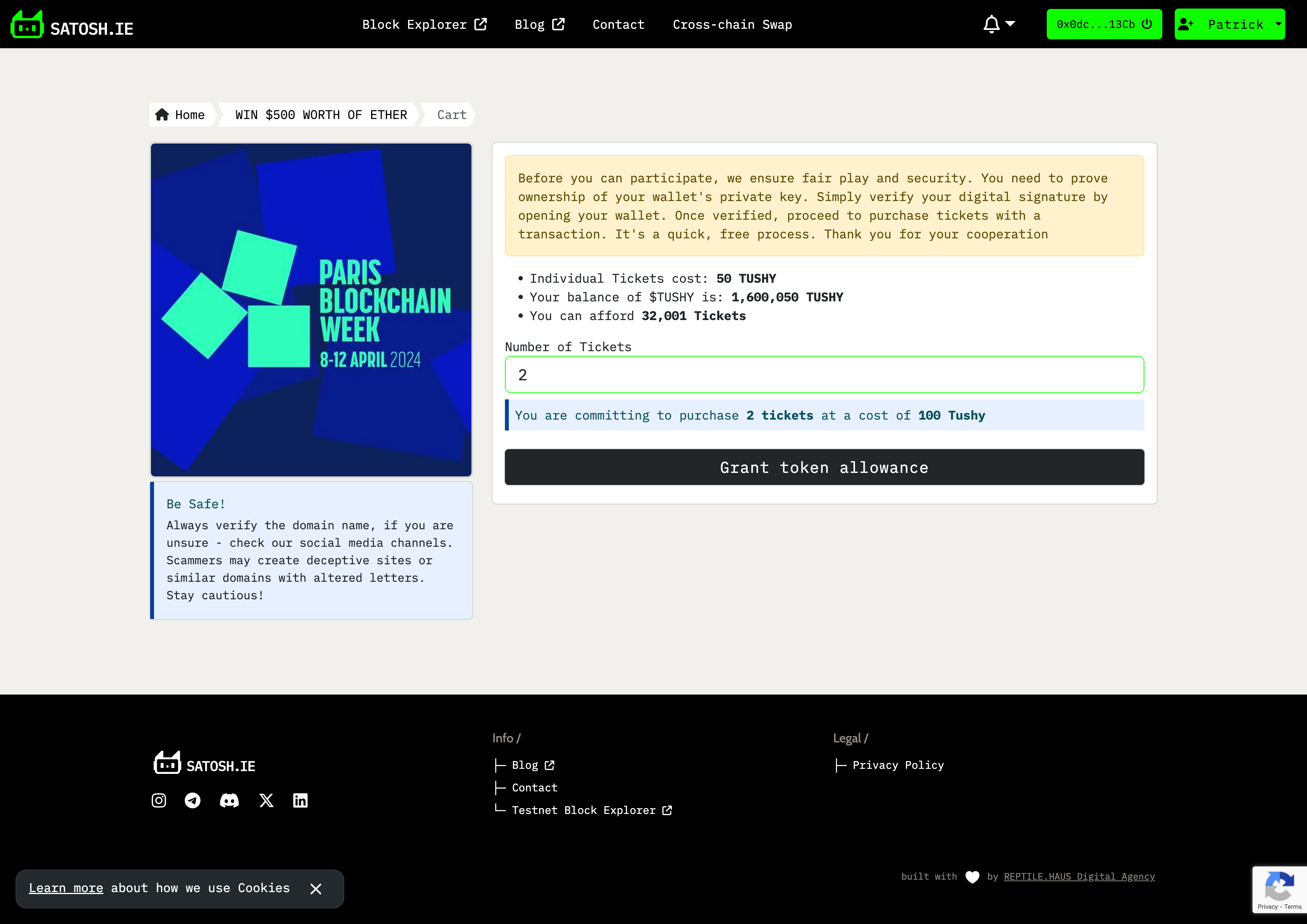The height and width of the screenshot is (924, 1307).
Task: Open X (Twitter) icon in footer
Action: [266, 801]
